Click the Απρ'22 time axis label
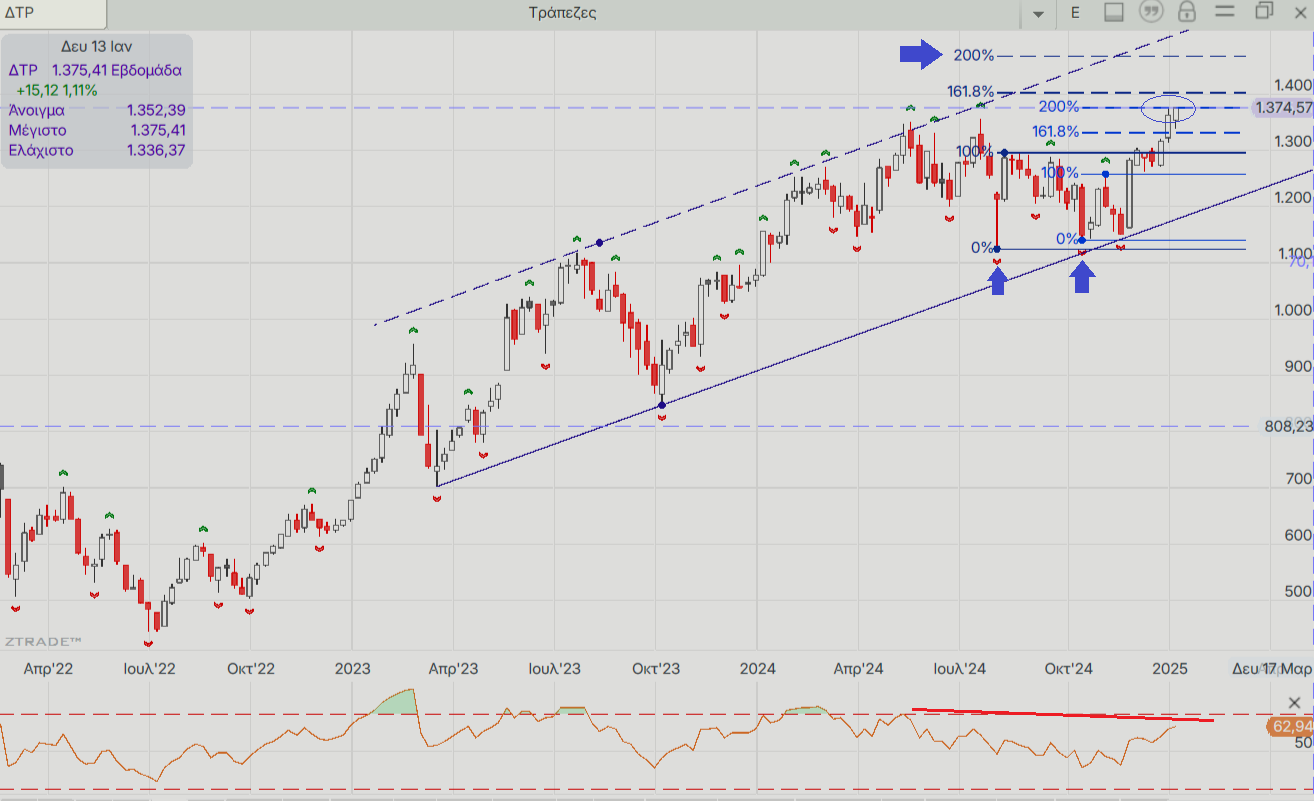 (50, 668)
